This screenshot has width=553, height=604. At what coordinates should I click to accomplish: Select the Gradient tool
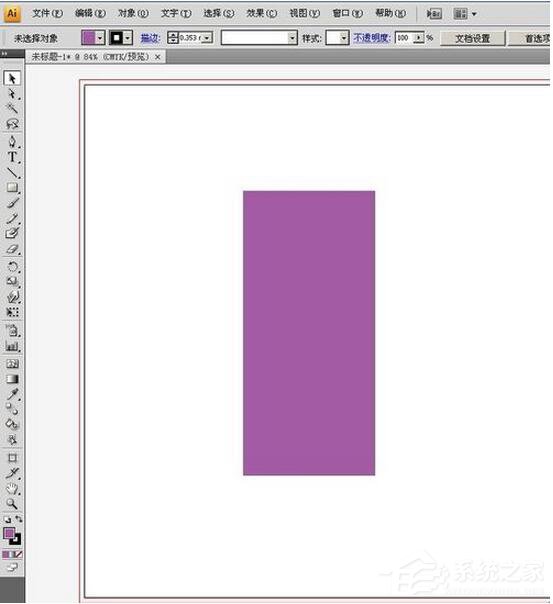click(12, 379)
